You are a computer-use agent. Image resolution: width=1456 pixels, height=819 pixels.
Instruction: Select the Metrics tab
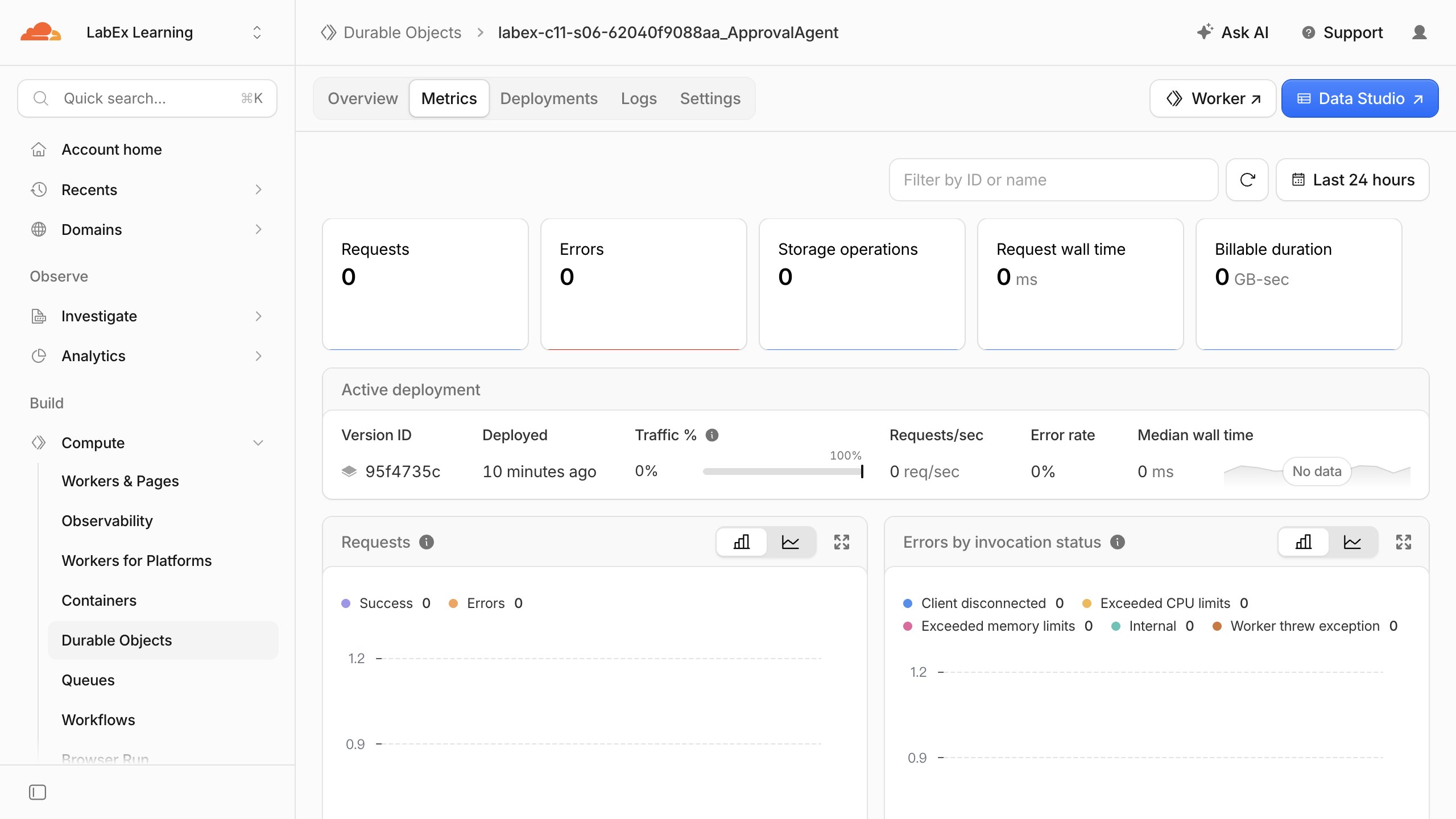[449, 98]
